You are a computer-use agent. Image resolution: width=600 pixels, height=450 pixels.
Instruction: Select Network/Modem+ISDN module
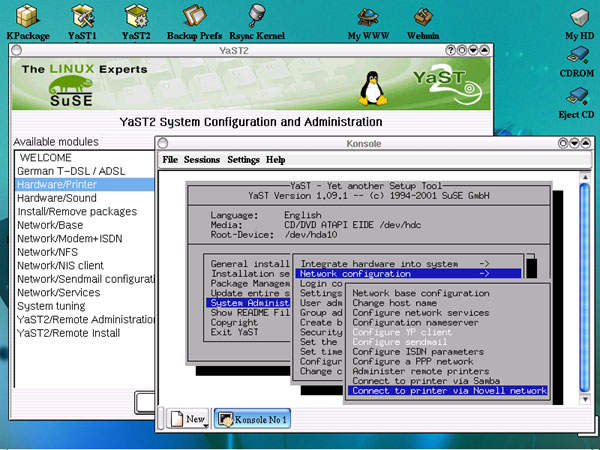[x=84, y=238]
